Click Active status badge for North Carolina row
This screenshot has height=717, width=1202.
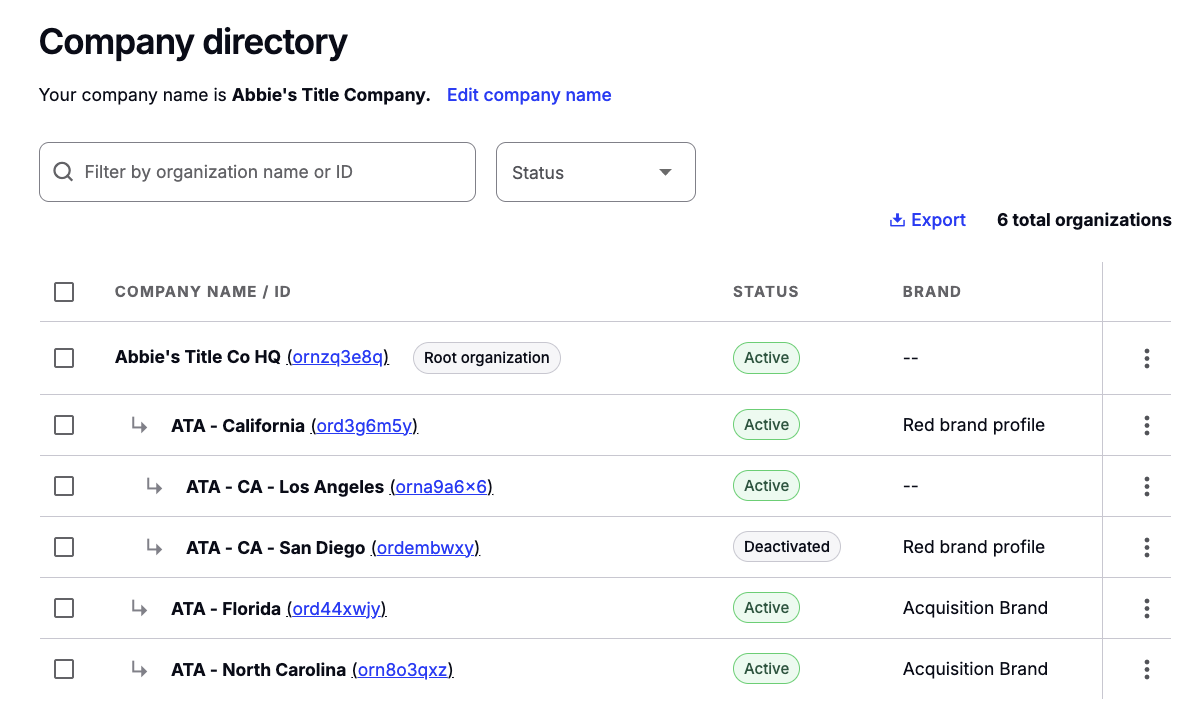click(x=766, y=669)
